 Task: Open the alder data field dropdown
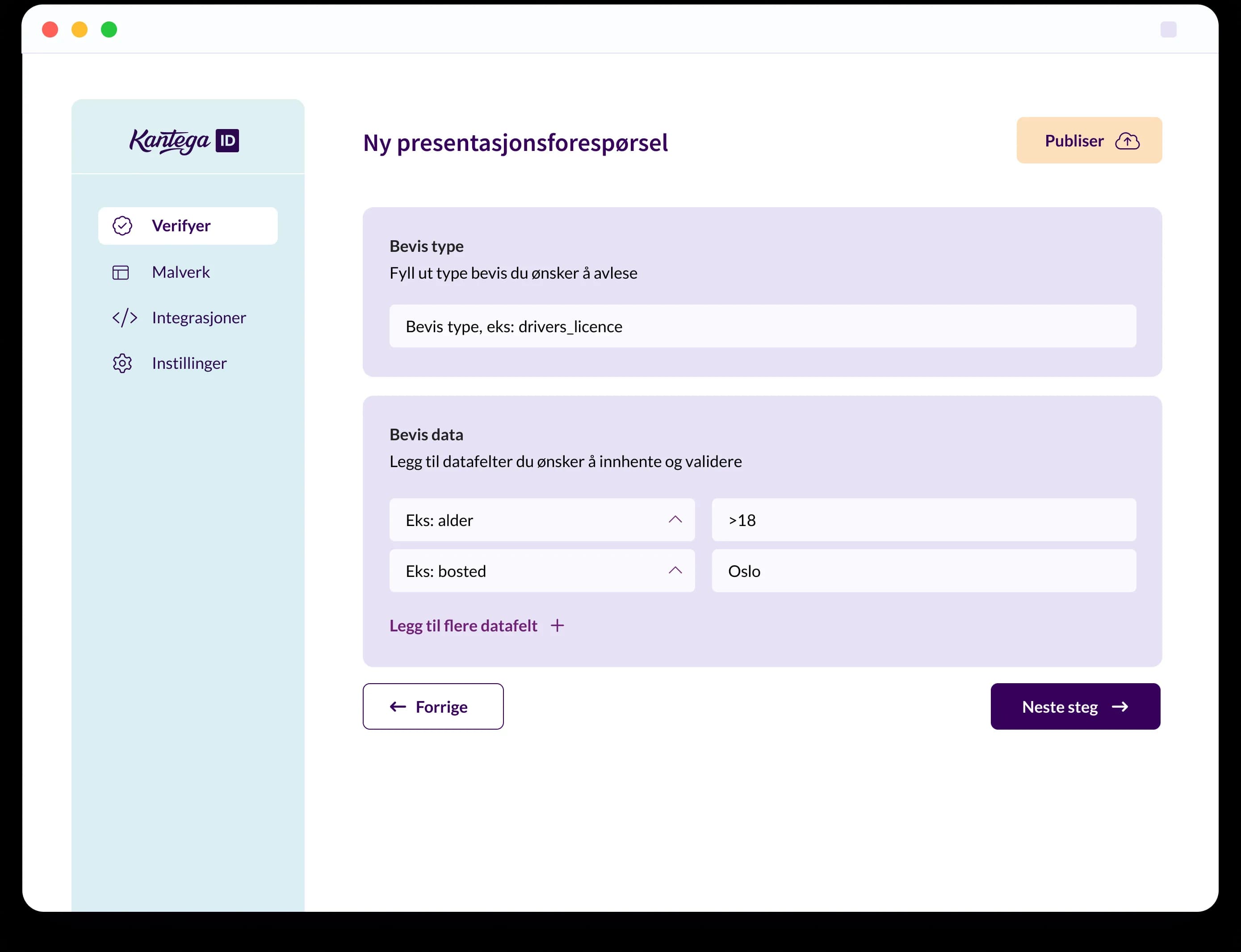pyautogui.click(x=541, y=520)
